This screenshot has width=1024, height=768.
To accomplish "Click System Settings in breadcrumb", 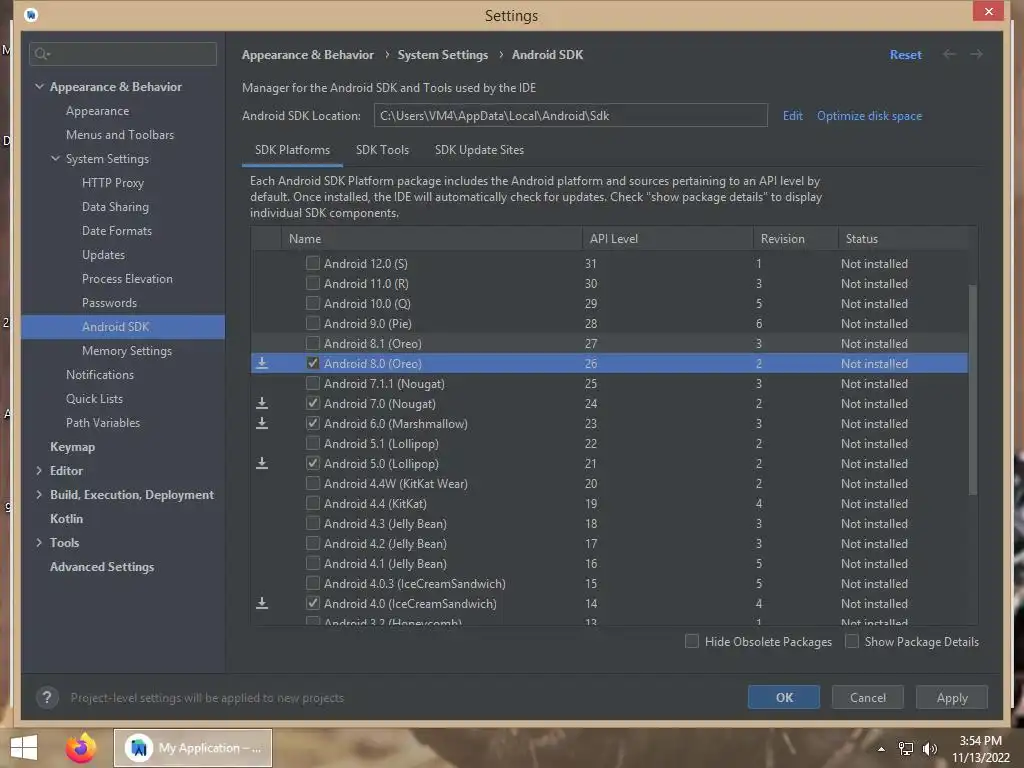I will click(442, 55).
